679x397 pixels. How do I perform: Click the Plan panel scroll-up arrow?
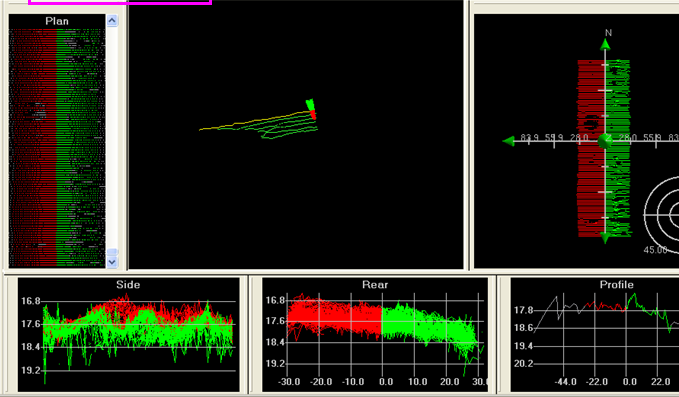pyautogui.click(x=112, y=21)
